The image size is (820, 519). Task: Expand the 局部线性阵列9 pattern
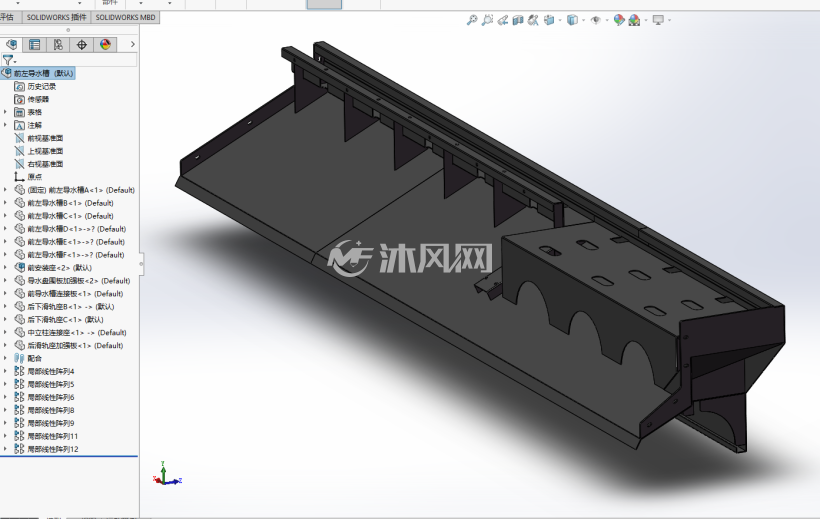(6, 423)
